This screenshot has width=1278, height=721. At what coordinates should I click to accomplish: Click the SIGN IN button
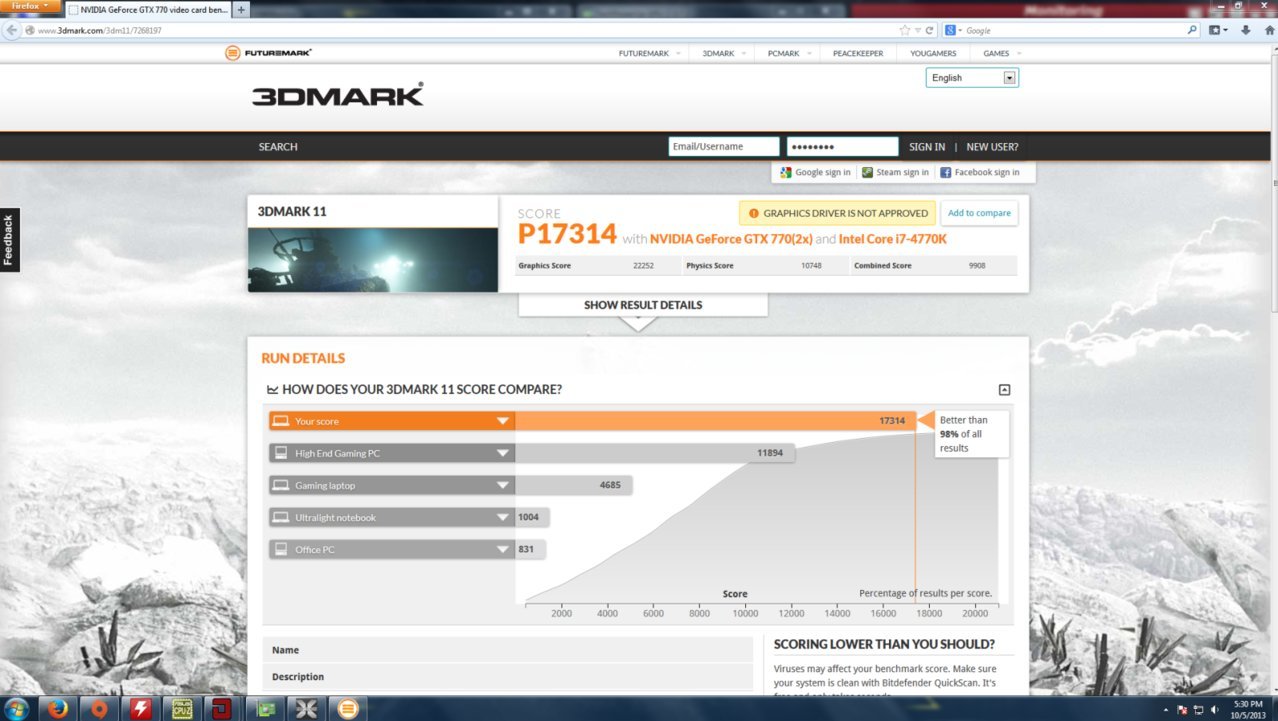coord(927,147)
